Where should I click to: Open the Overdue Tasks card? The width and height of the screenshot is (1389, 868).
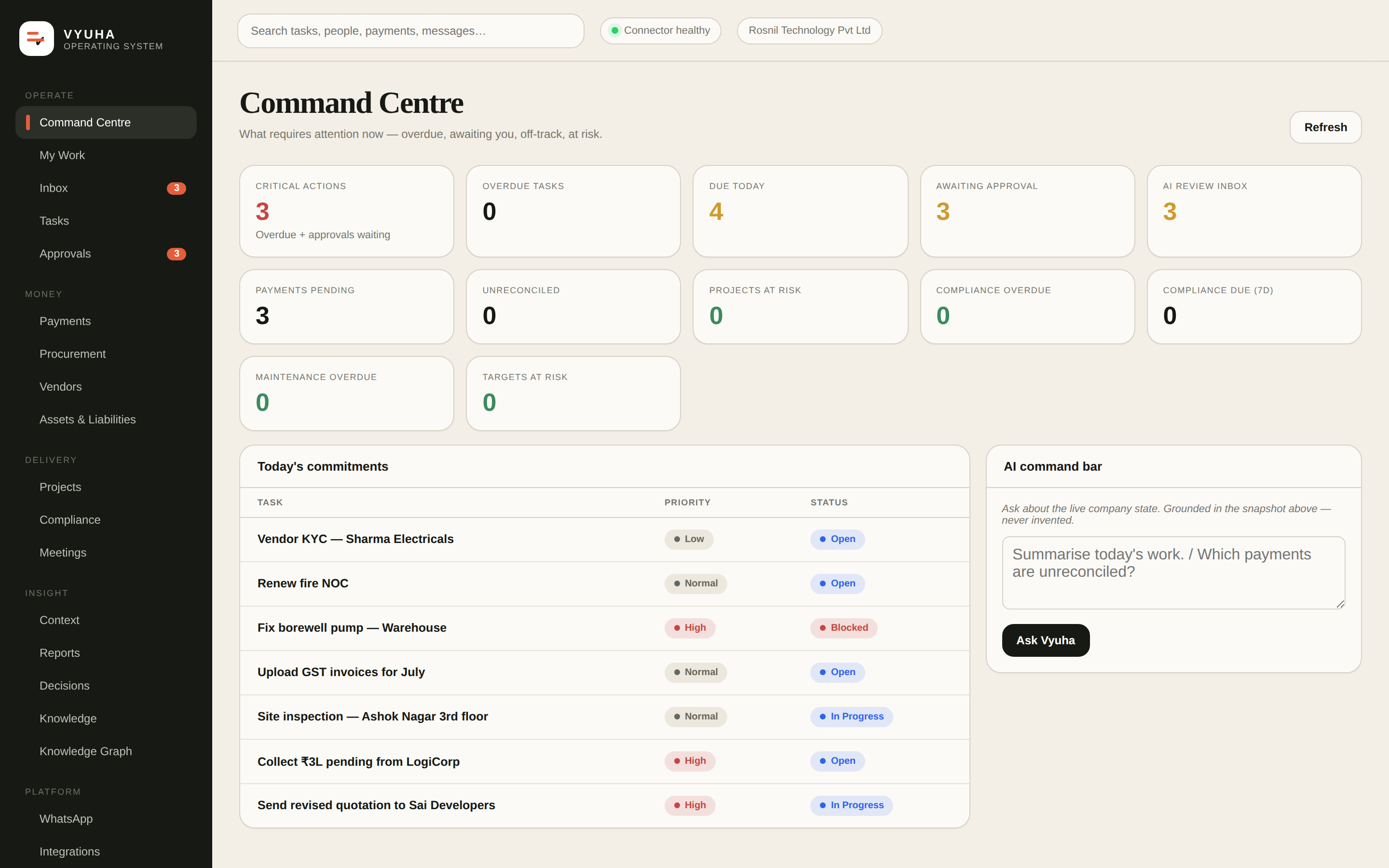pos(573,211)
